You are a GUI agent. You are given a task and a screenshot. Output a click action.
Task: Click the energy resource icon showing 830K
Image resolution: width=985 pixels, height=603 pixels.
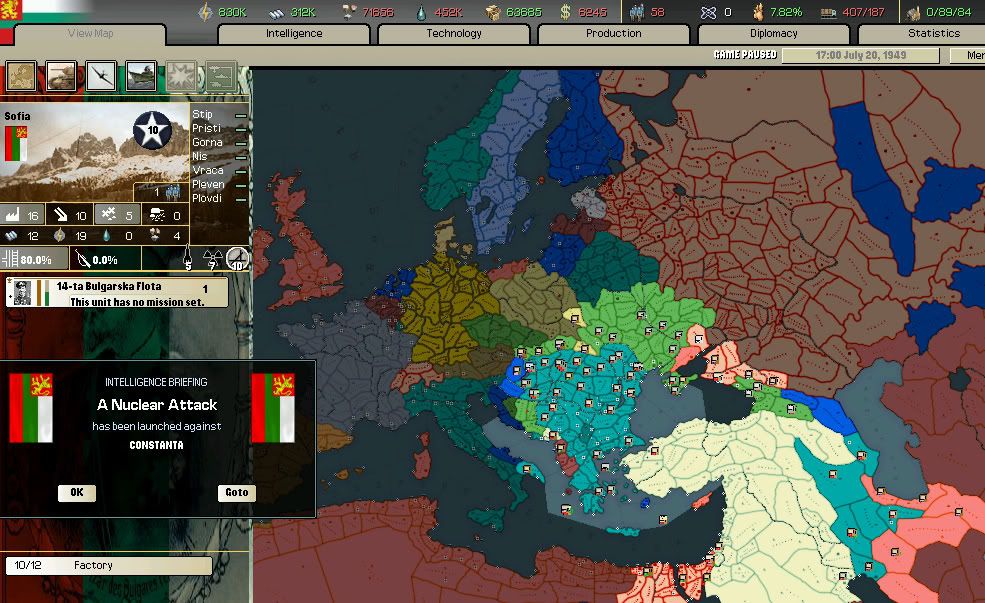pyautogui.click(x=206, y=9)
